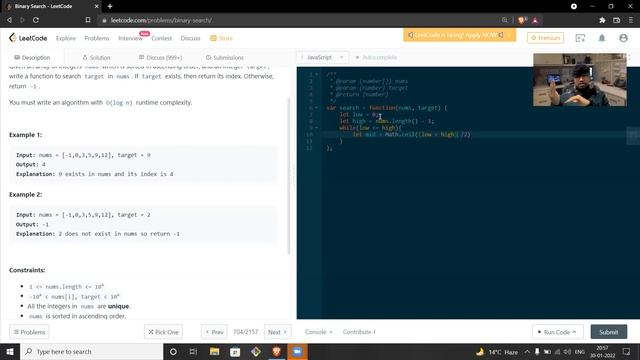Click on code line 10 in editor
The height and width of the screenshot is (360, 640).
point(473,134)
